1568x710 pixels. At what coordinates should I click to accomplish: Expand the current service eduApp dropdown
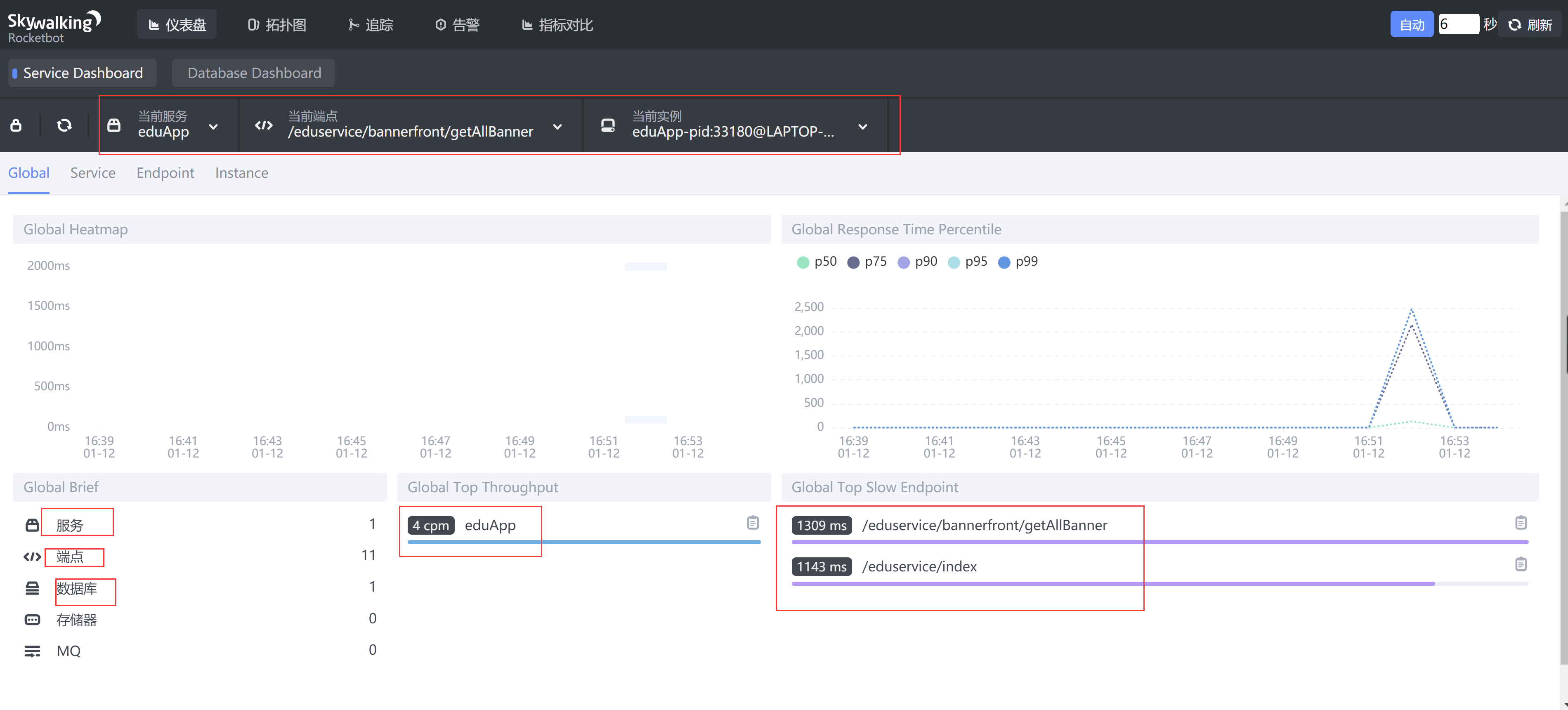[x=213, y=127]
